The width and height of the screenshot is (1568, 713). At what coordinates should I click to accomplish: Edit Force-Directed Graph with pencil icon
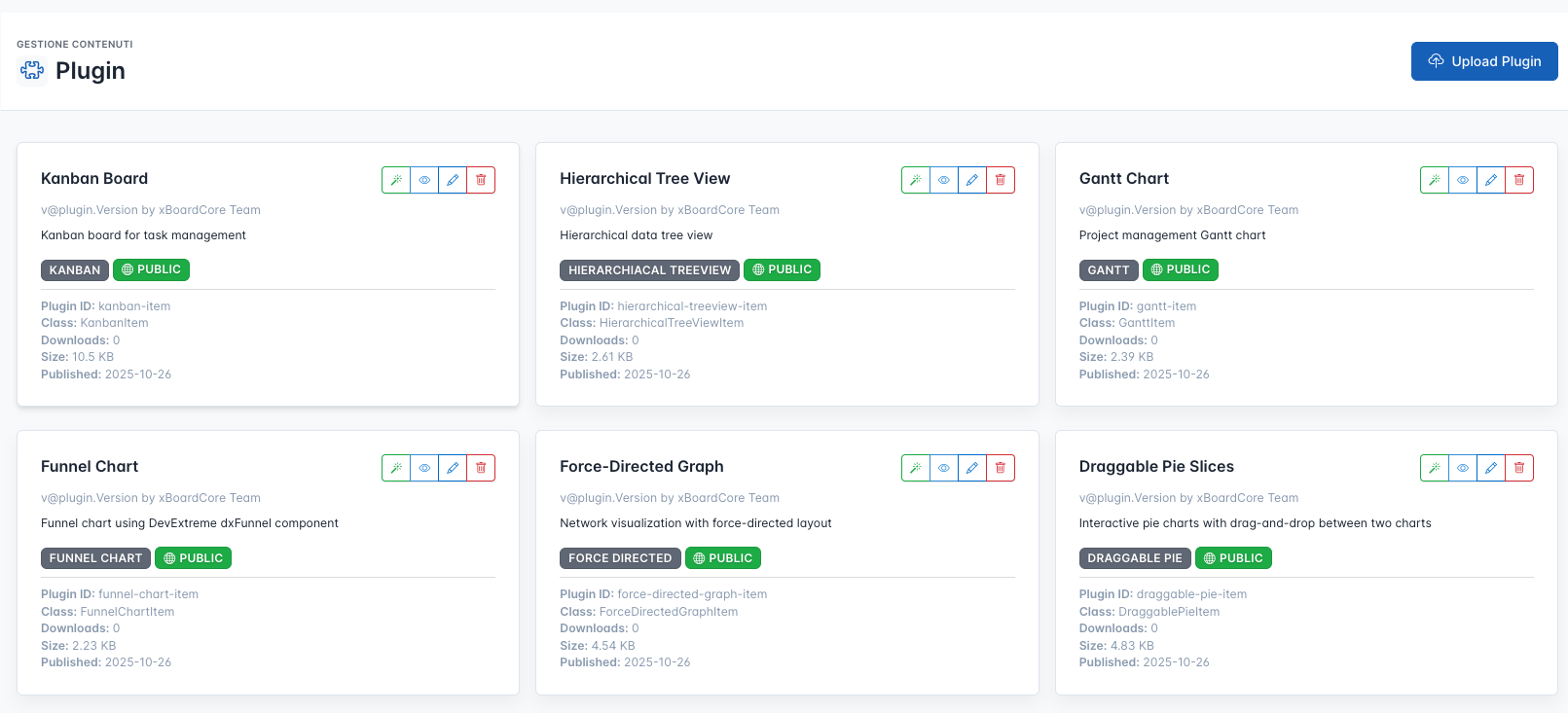point(972,468)
